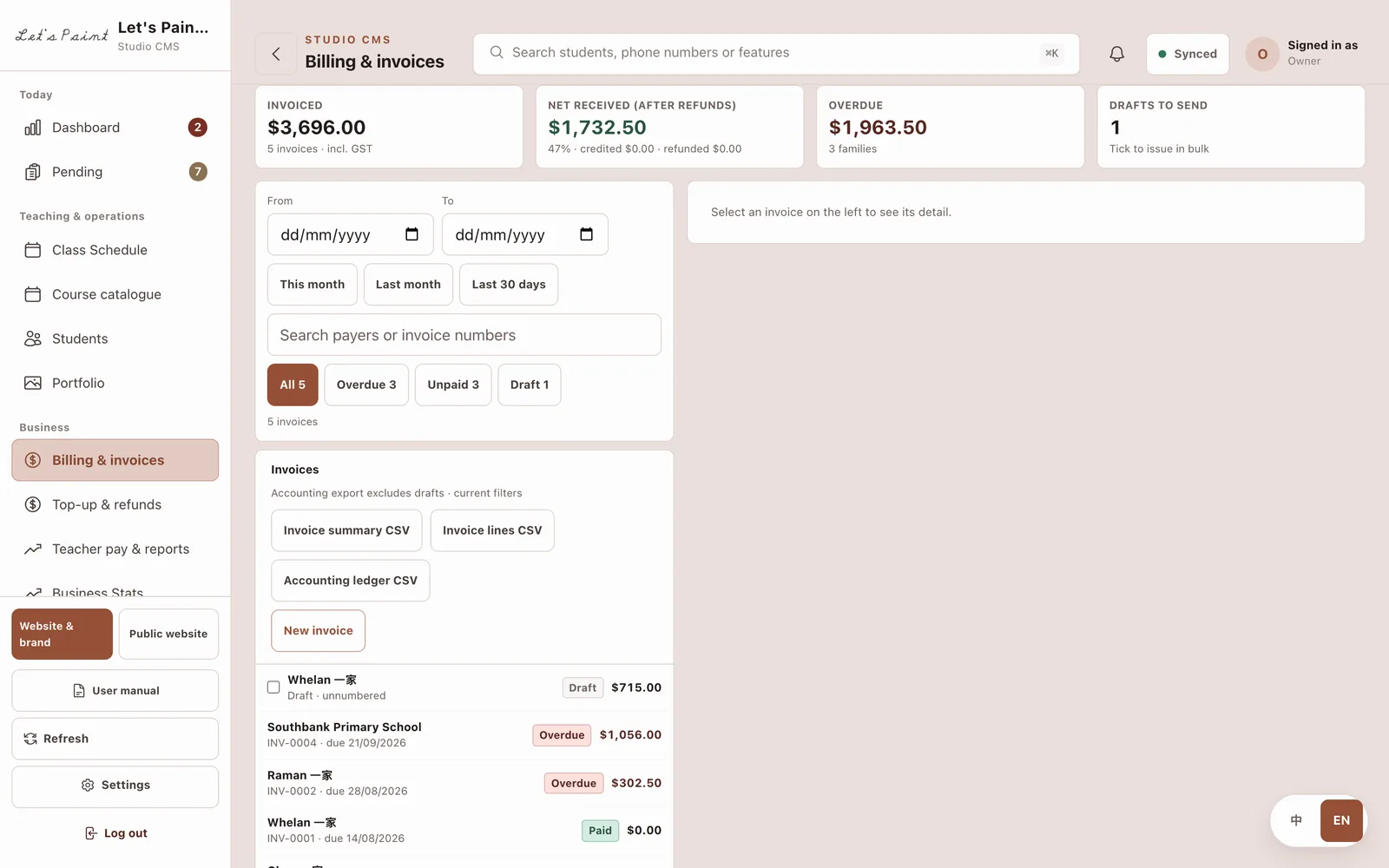Open the notifications bell

1116,54
